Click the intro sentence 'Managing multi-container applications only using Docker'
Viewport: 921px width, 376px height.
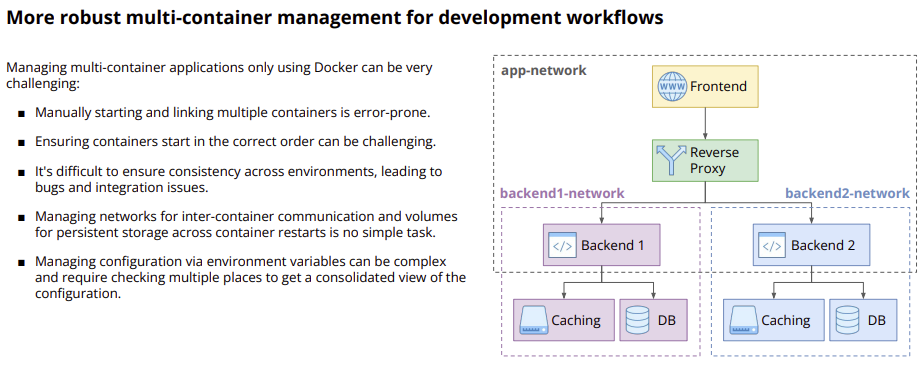(219, 75)
